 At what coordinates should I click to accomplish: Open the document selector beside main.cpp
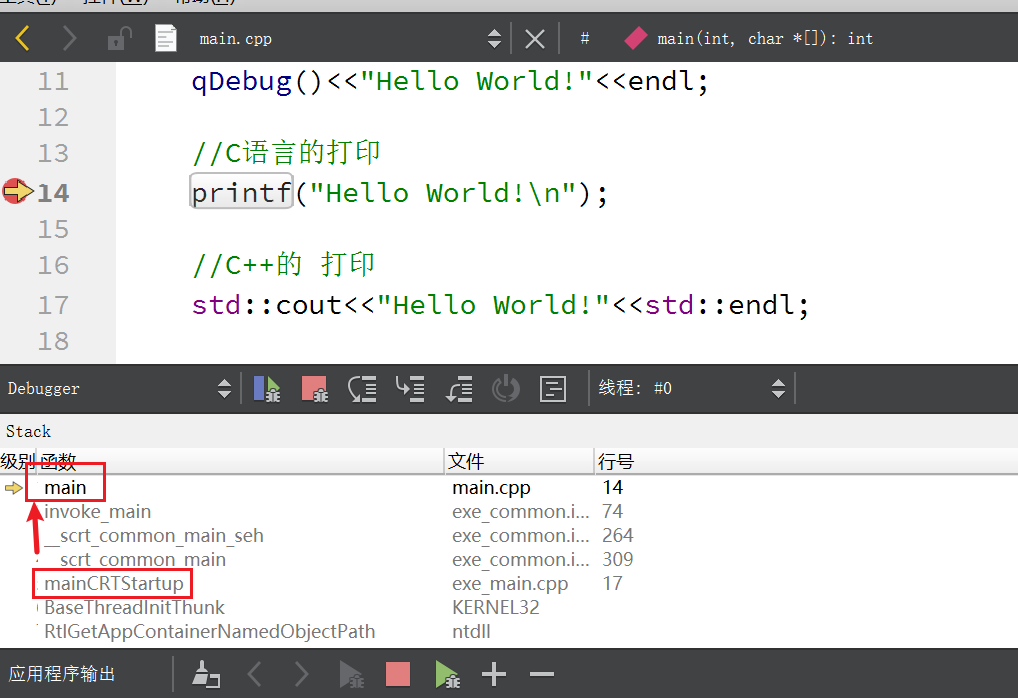pos(494,38)
